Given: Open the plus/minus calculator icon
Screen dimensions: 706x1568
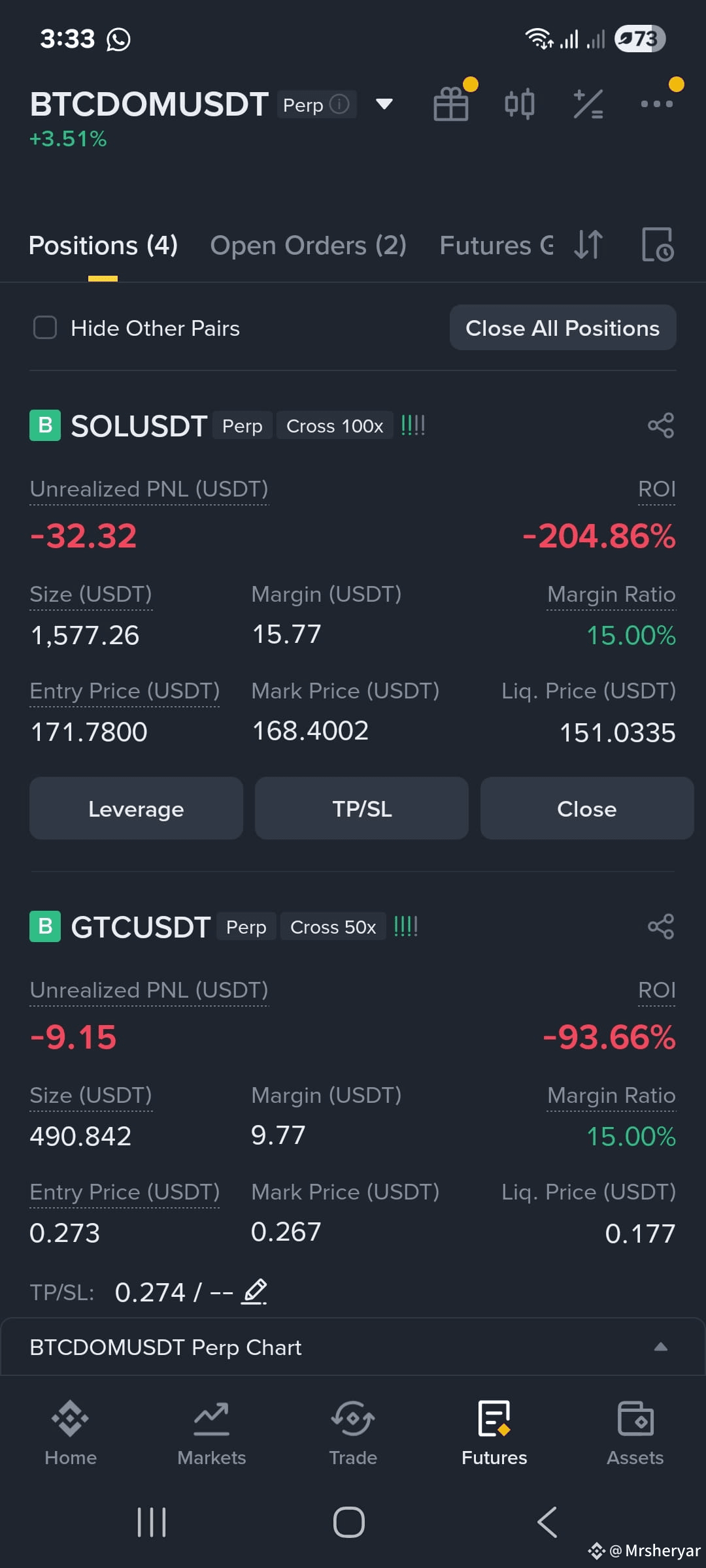Looking at the screenshot, I should [588, 104].
